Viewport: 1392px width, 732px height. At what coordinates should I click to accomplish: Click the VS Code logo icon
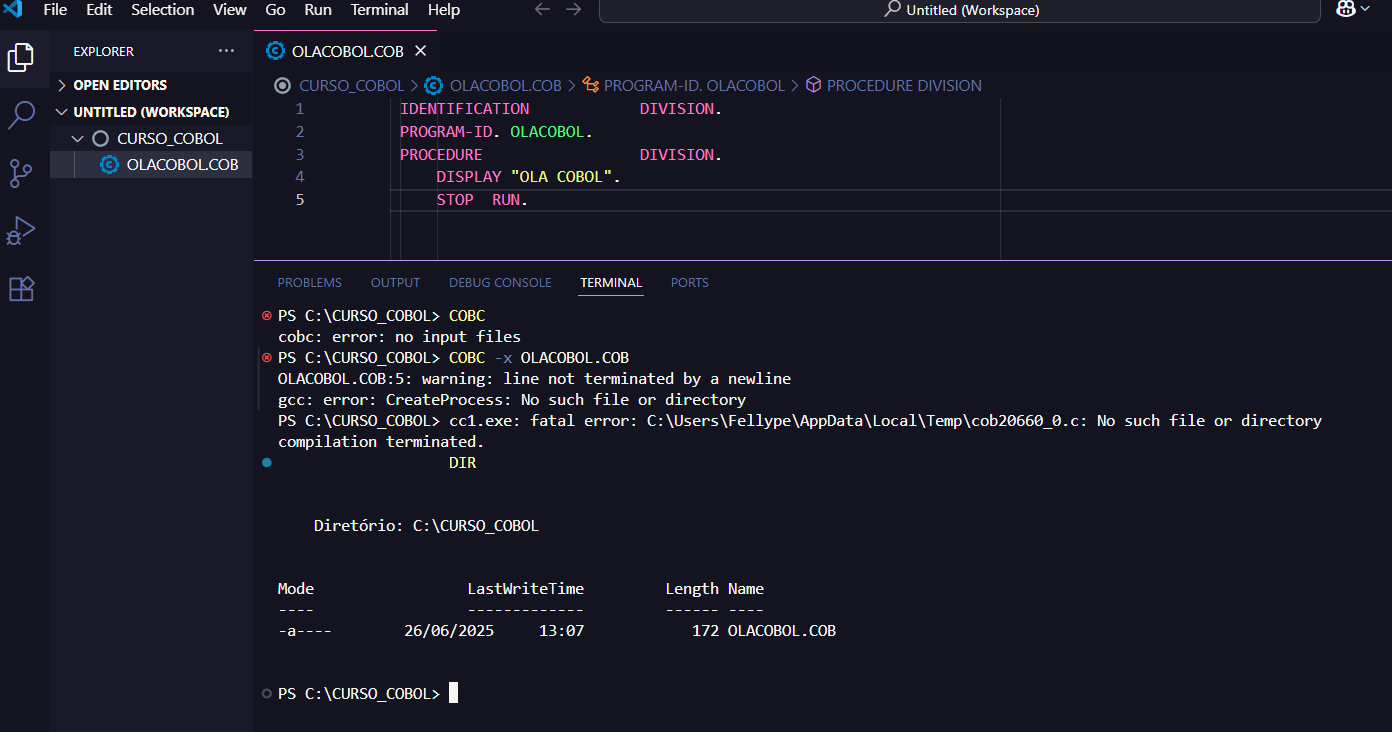coord(12,10)
